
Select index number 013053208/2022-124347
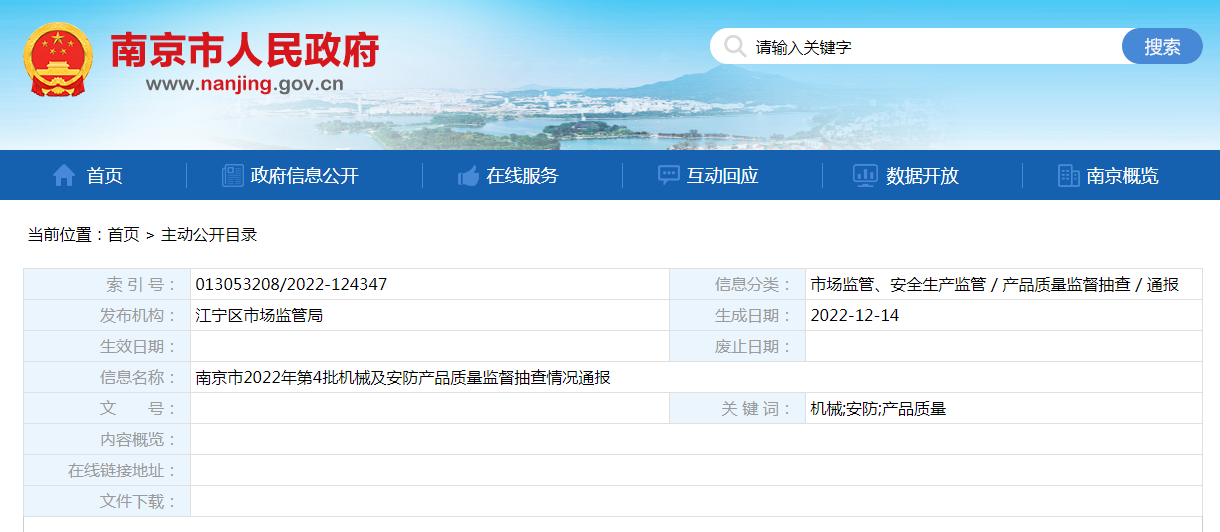click(291, 284)
